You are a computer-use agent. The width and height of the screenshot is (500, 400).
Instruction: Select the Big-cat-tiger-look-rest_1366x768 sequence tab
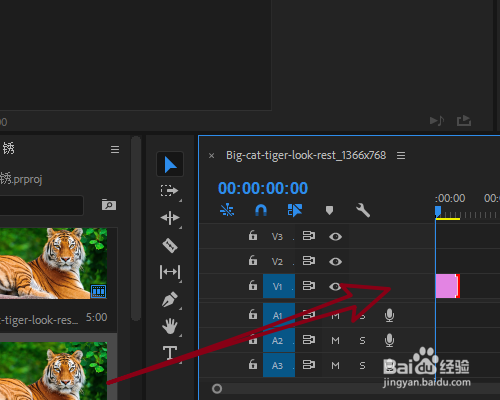click(306, 155)
